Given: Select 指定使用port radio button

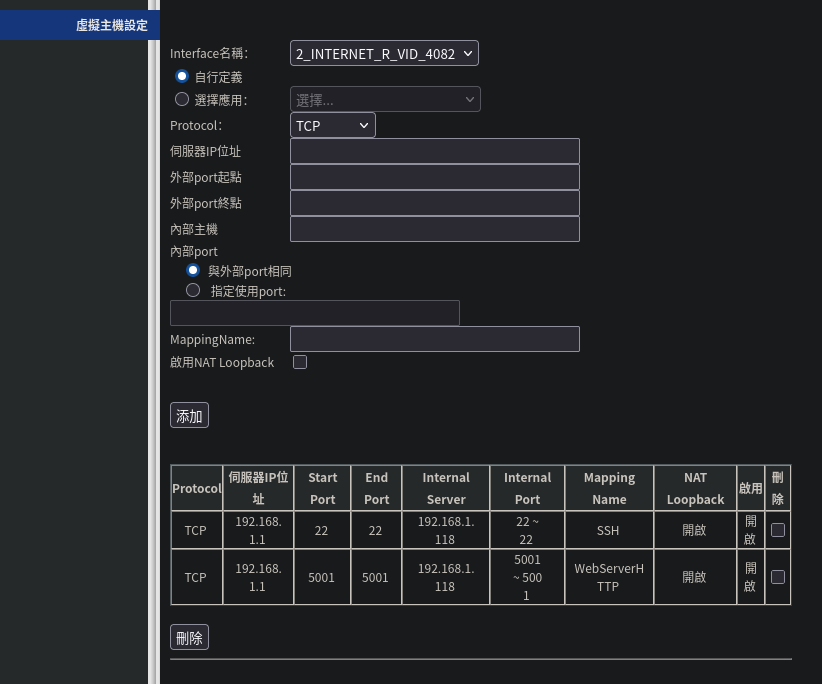Looking at the screenshot, I should 194,291.
